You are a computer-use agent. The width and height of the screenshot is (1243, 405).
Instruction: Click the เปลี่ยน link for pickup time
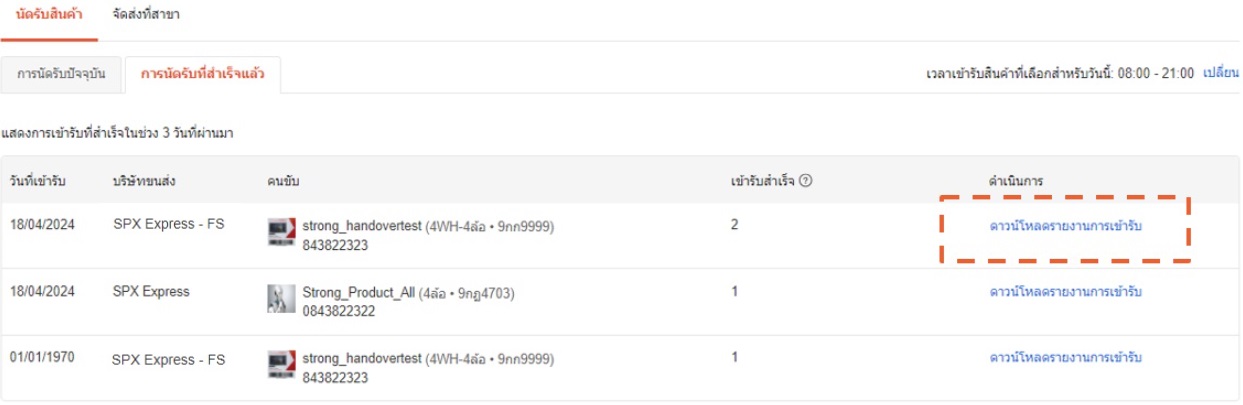point(1221,75)
